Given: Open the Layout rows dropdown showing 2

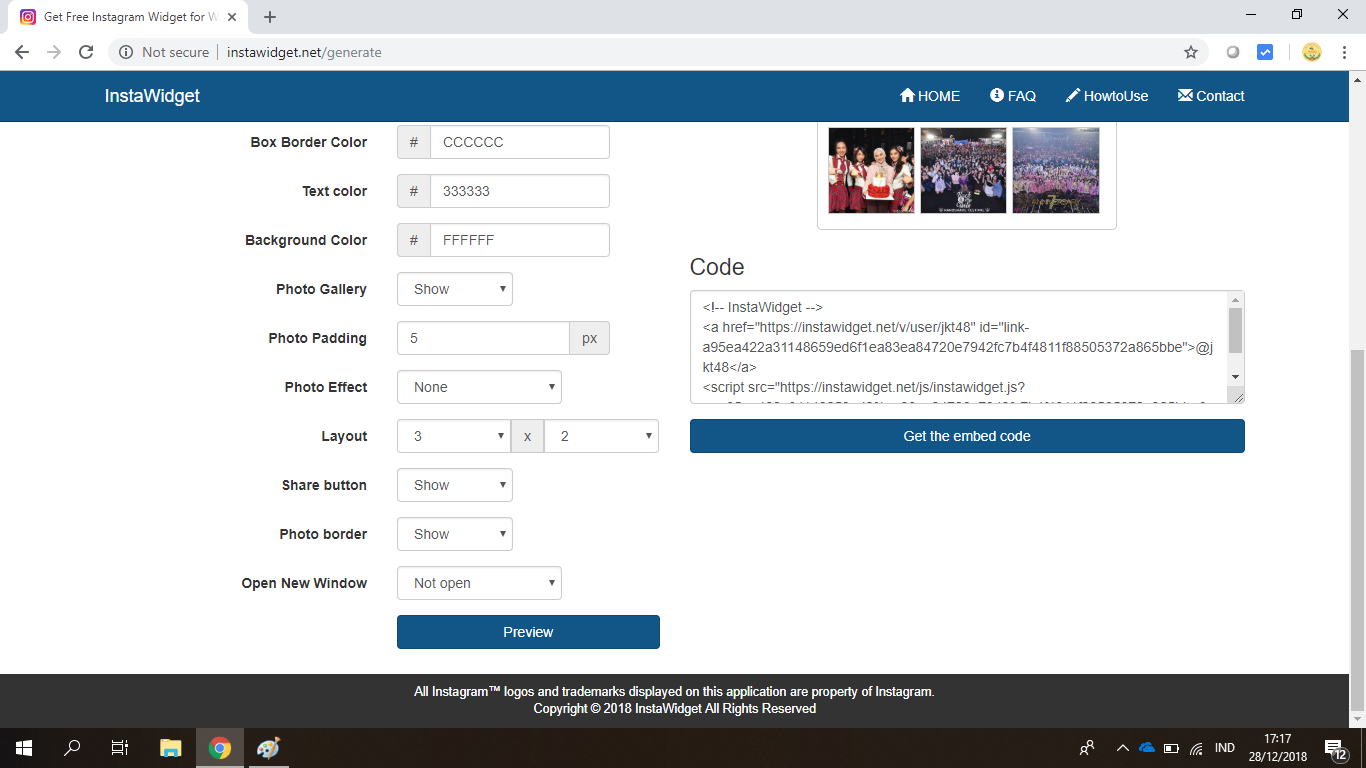Looking at the screenshot, I should point(601,436).
